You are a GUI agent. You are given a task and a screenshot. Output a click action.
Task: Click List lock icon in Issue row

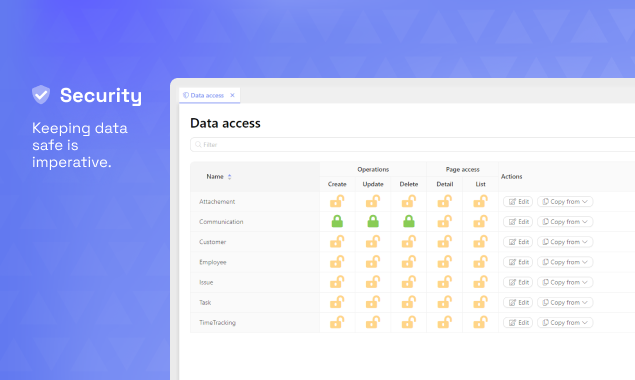point(480,282)
